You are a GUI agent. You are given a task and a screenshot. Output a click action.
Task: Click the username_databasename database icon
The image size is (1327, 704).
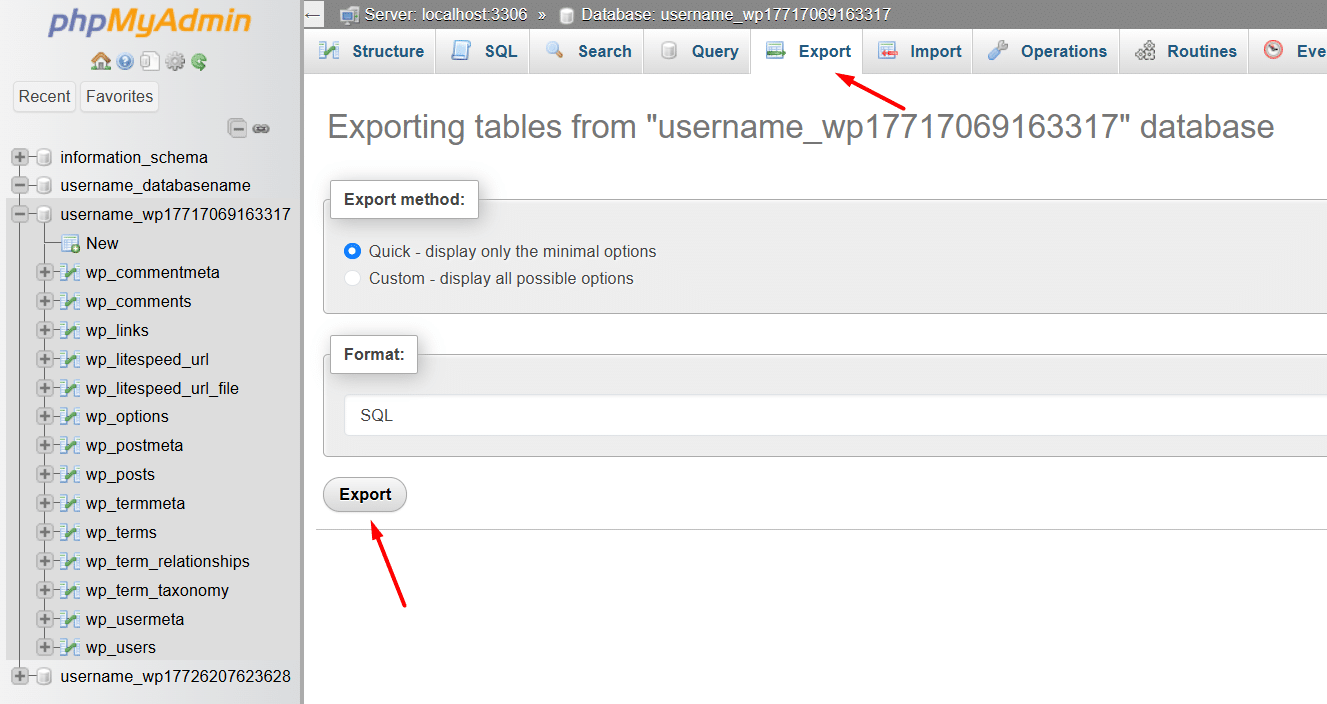tap(44, 185)
